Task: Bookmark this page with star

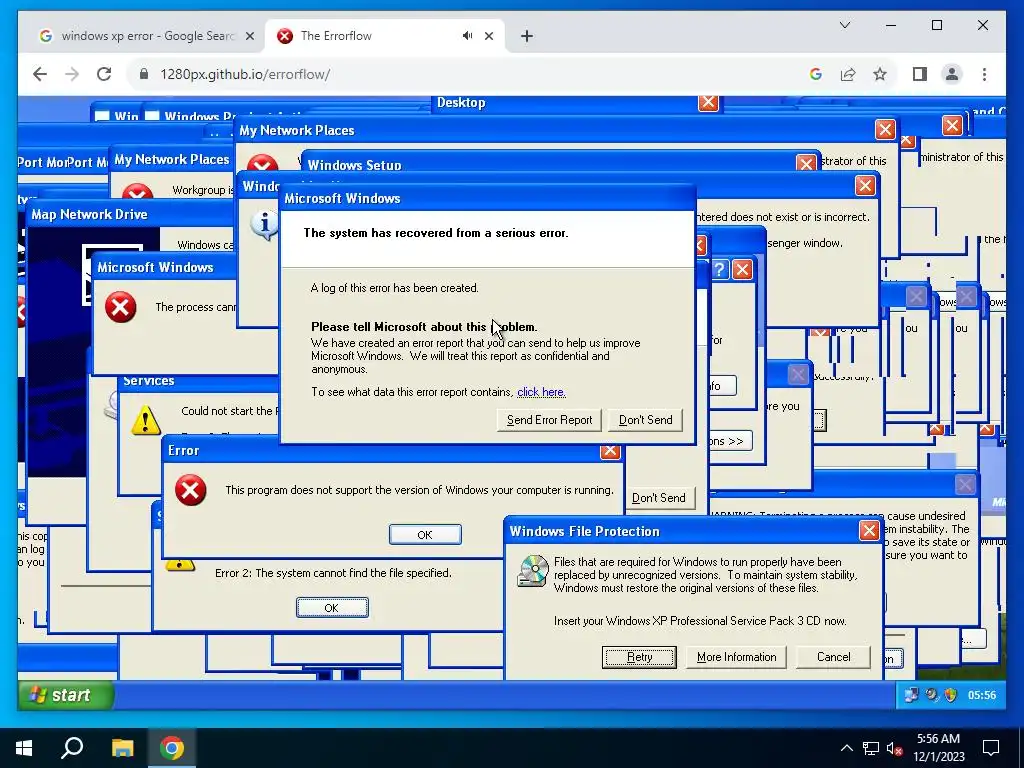Action: (x=880, y=74)
